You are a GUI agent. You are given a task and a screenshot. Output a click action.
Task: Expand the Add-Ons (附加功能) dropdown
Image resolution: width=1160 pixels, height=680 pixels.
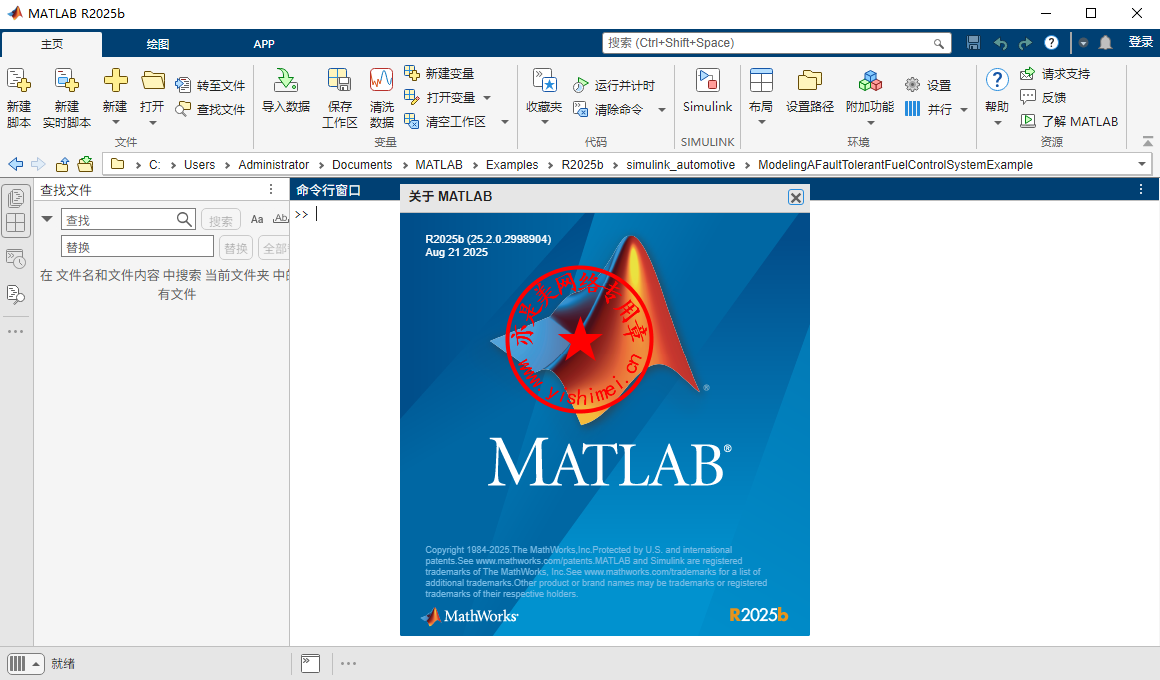(869, 122)
